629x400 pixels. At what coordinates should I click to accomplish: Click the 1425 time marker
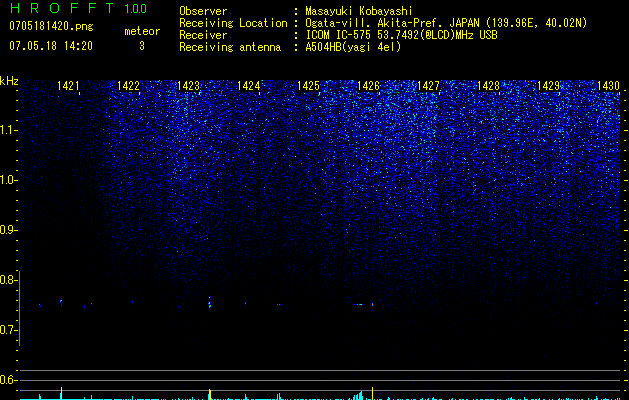[308, 86]
